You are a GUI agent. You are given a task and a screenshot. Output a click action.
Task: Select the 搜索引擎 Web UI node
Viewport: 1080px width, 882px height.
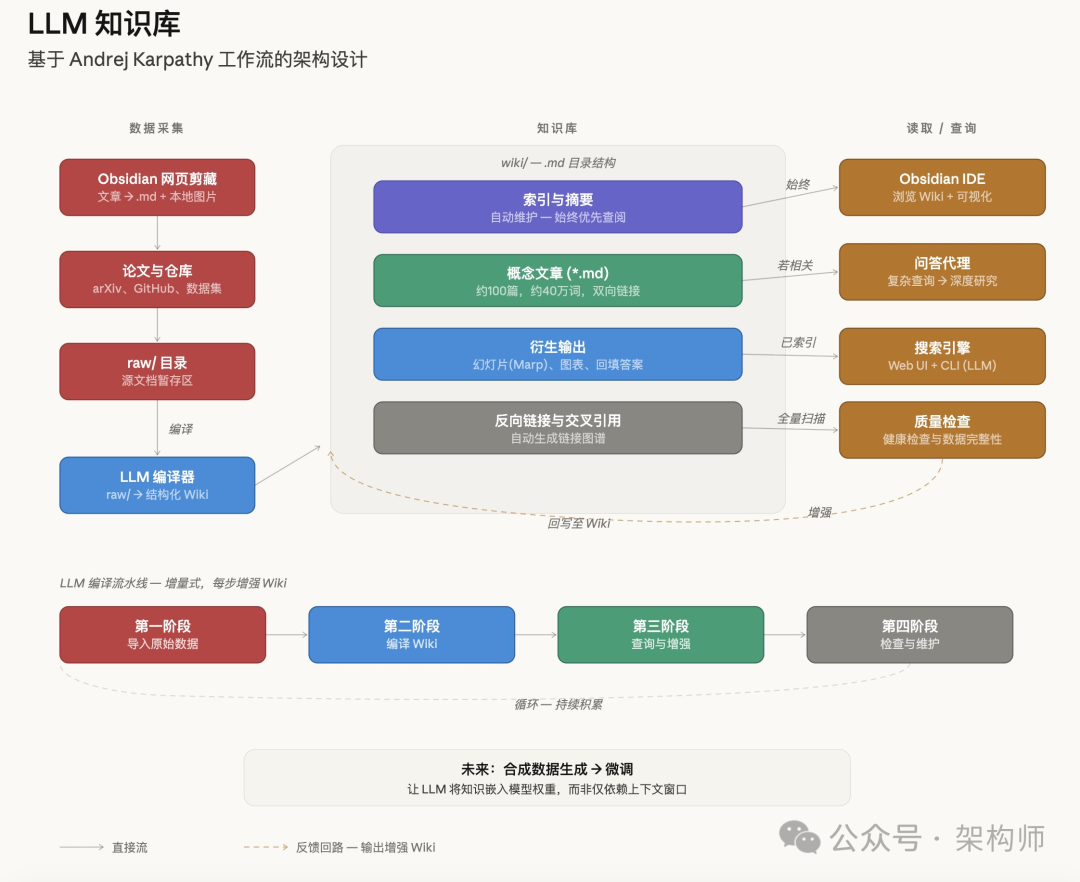tap(941, 356)
